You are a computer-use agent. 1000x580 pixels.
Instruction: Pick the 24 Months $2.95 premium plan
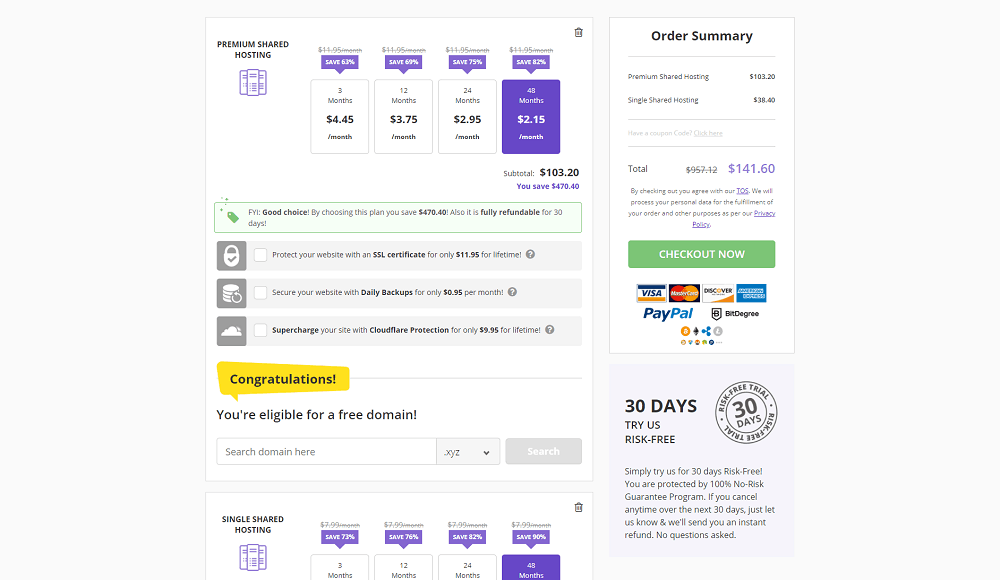pos(467,117)
